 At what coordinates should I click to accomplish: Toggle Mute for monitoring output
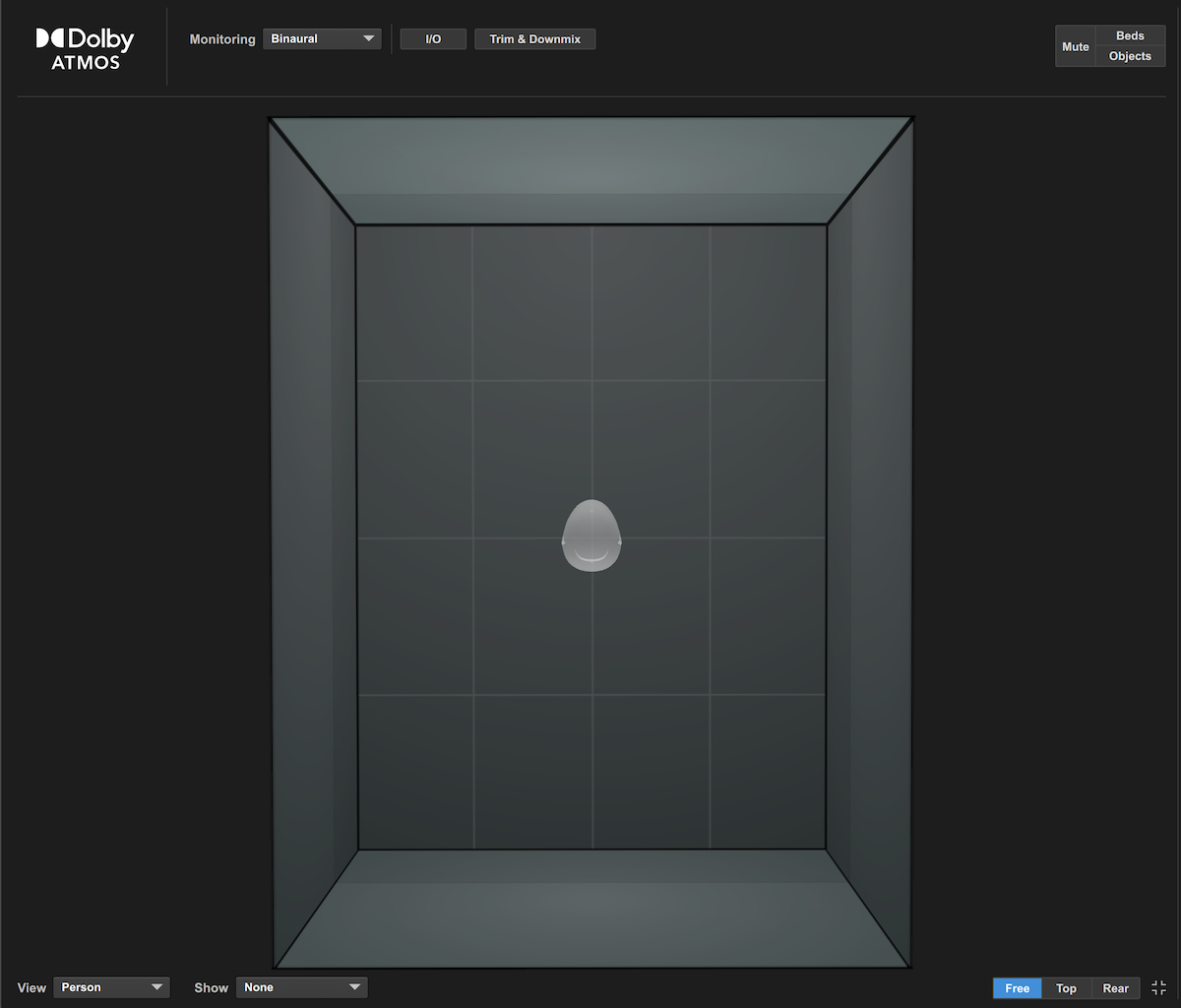click(x=1075, y=45)
